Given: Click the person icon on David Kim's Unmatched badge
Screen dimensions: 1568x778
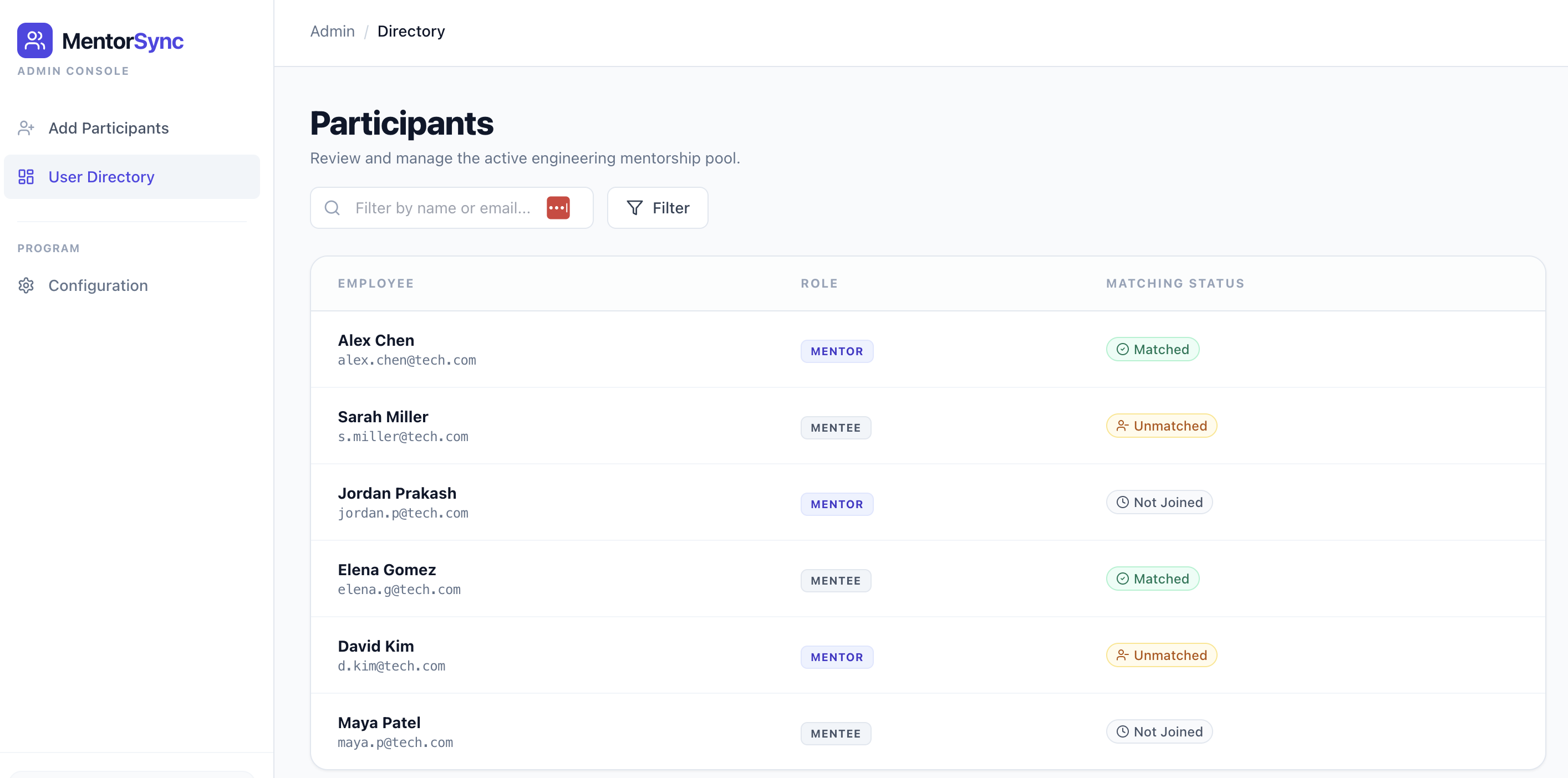Looking at the screenshot, I should tap(1122, 655).
